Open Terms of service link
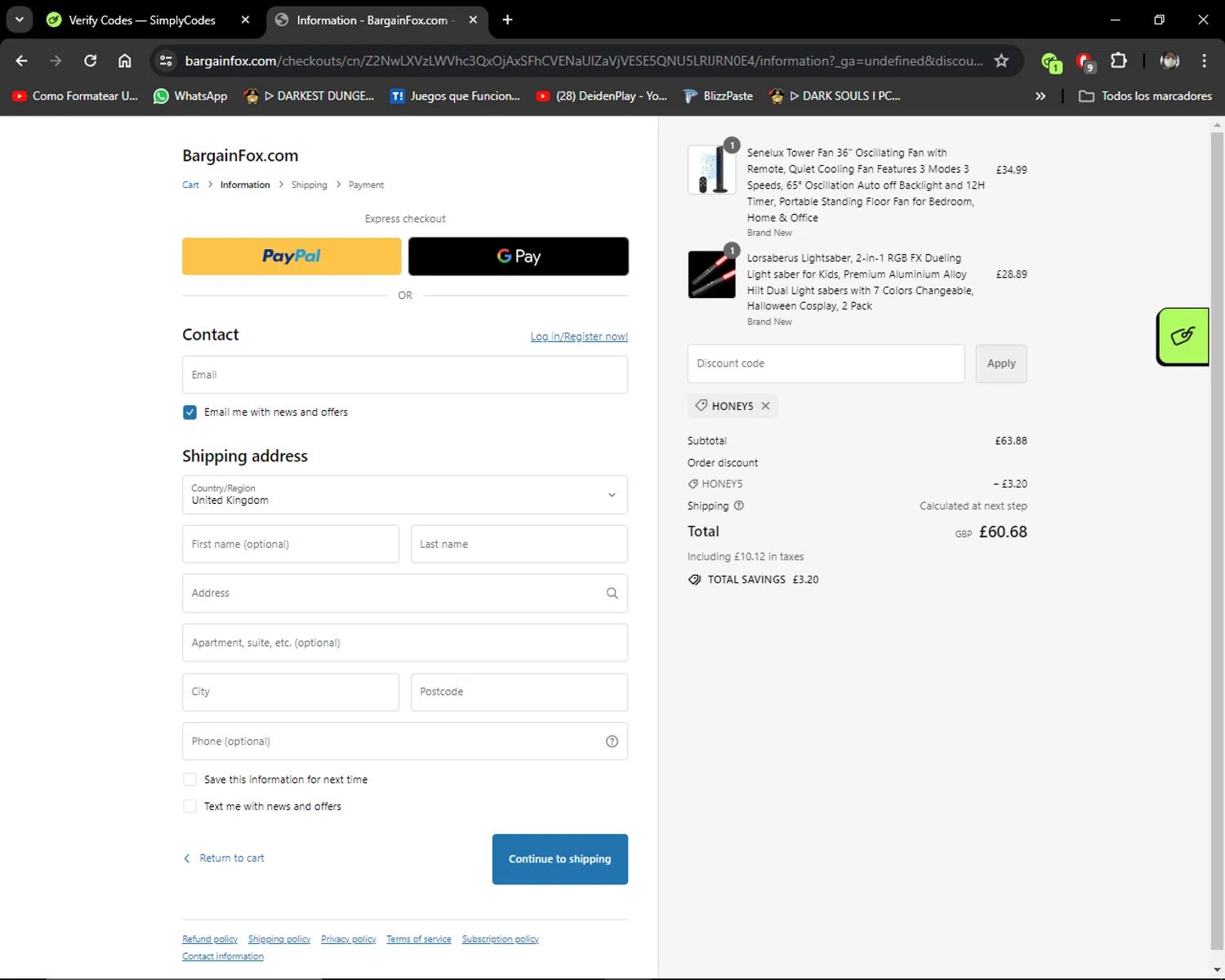1225x980 pixels. 419,939
